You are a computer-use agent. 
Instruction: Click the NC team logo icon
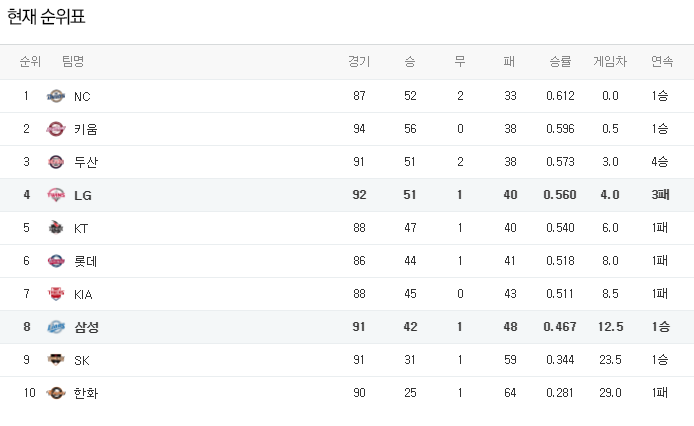[x=56, y=96]
